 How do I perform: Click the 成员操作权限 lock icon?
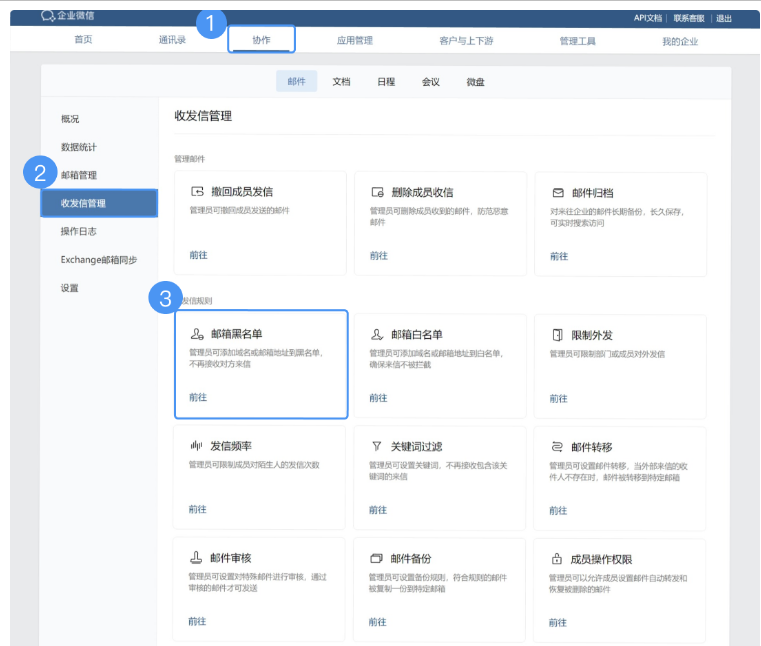pyautogui.click(x=557, y=558)
